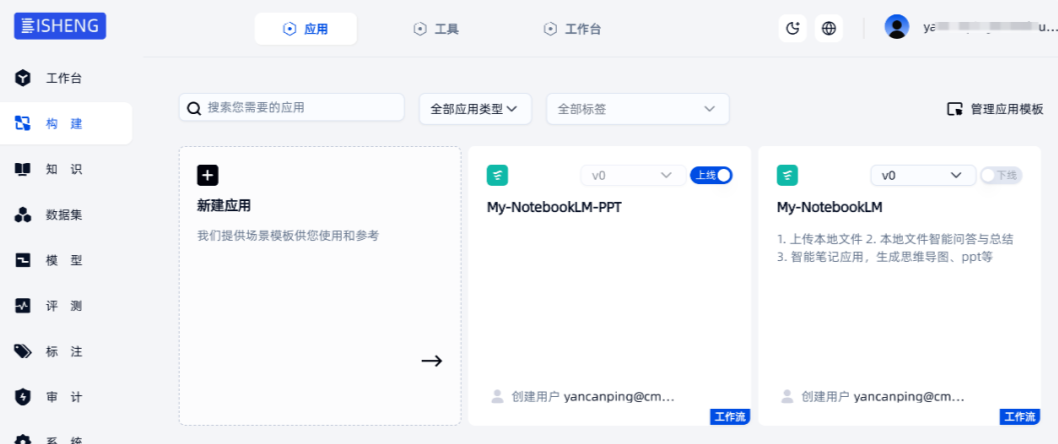Image resolution: width=1058 pixels, height=444 pixels.
Task: Click the My-NotebookLM description text
Action: (x=895, y=248)
